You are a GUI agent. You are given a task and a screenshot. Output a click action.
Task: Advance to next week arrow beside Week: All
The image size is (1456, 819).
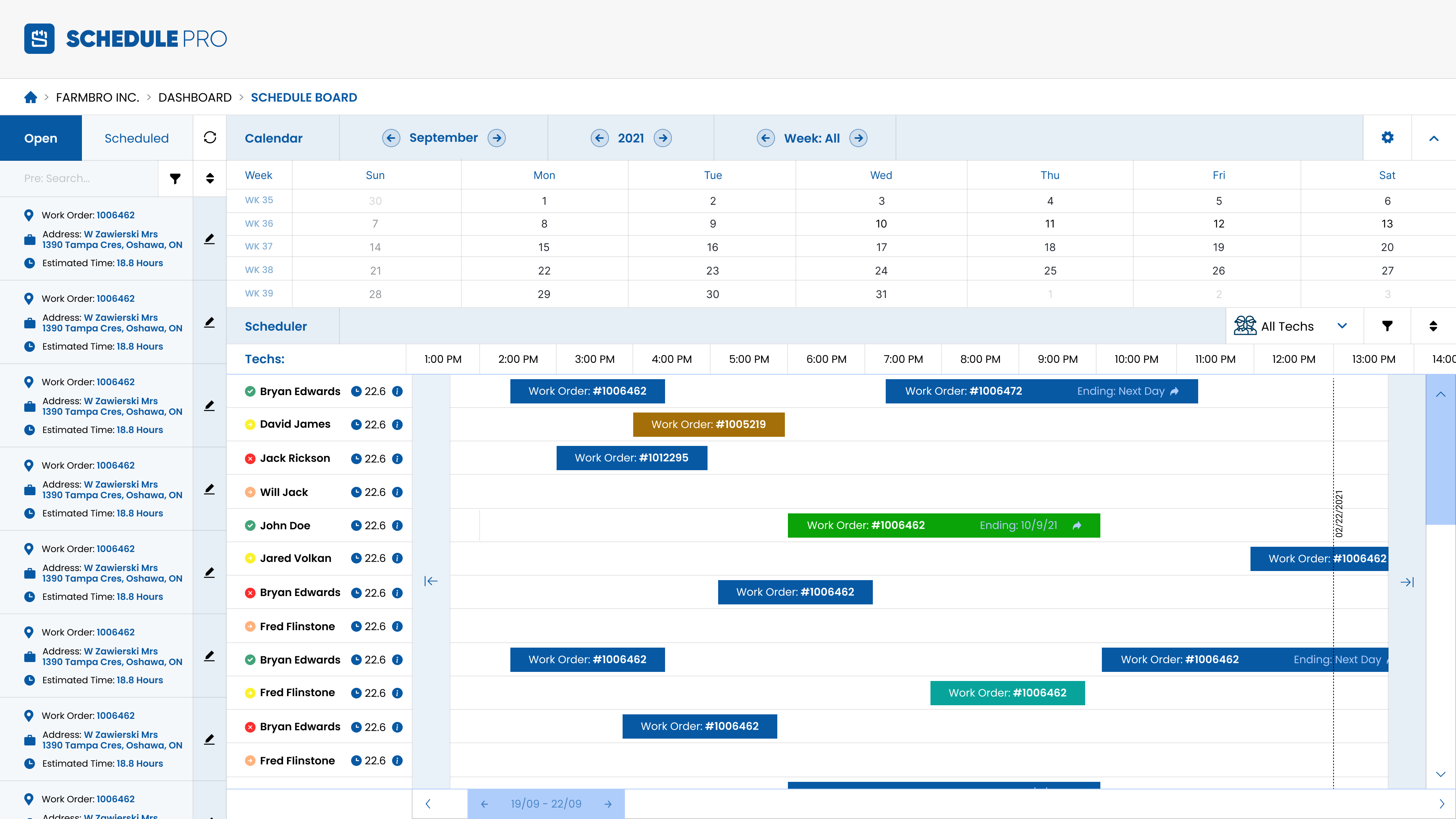click(858, 138)
